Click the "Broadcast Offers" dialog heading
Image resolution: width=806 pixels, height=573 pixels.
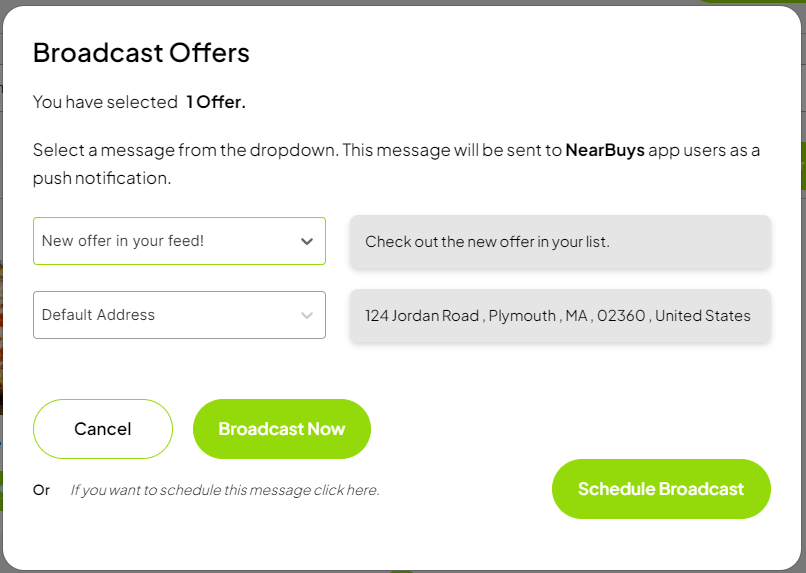tap(141, 53)
